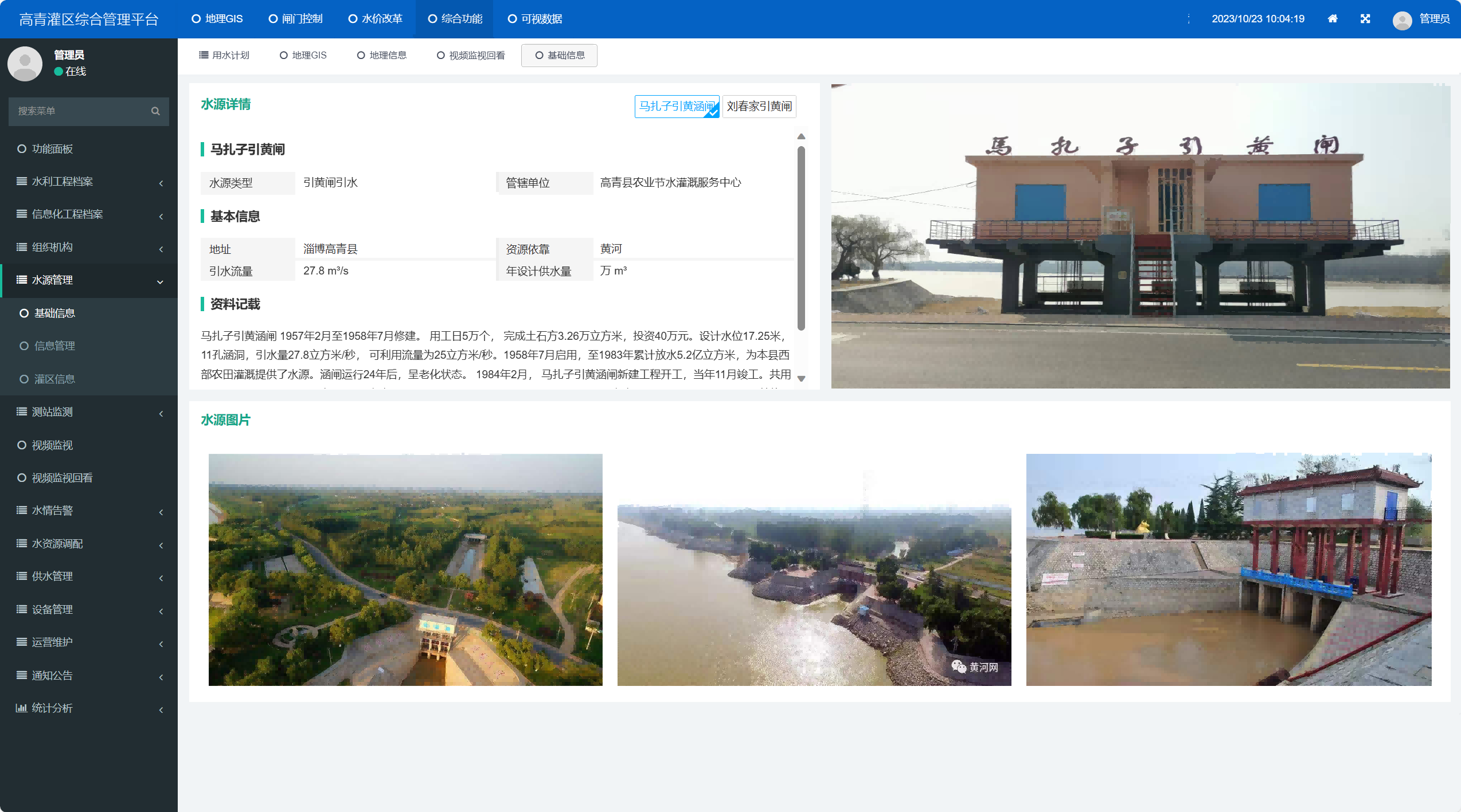Viewport: 1461px width, 812px height.
Task: Click the home icon in header
Action: click(1333, 19)
